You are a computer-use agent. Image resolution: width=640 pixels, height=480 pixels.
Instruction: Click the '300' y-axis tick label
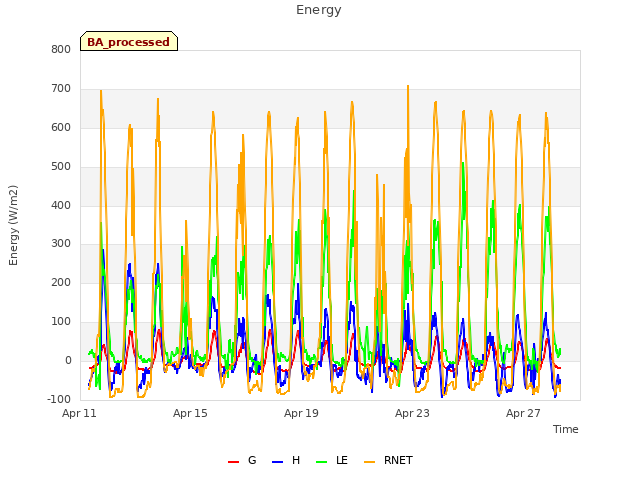[61, 244]
